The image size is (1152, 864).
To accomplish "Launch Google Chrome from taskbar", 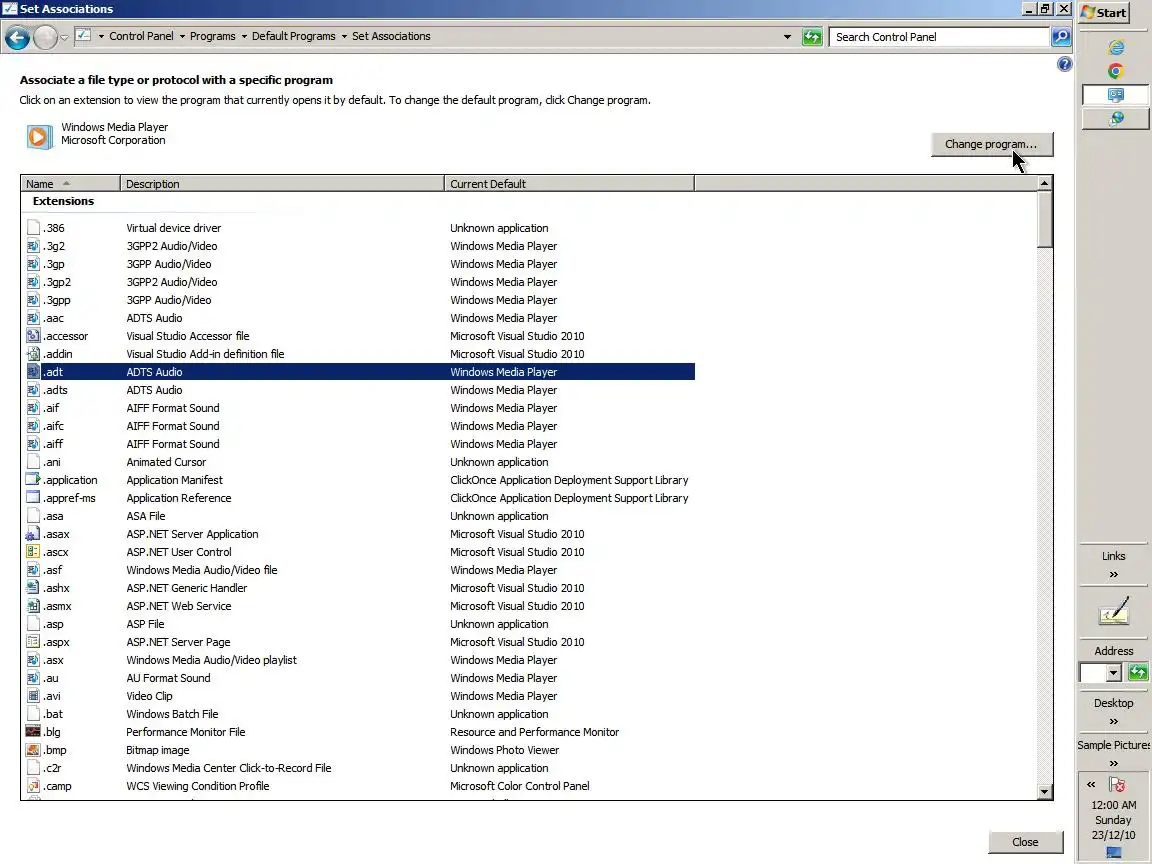I will coord(1116,71).
